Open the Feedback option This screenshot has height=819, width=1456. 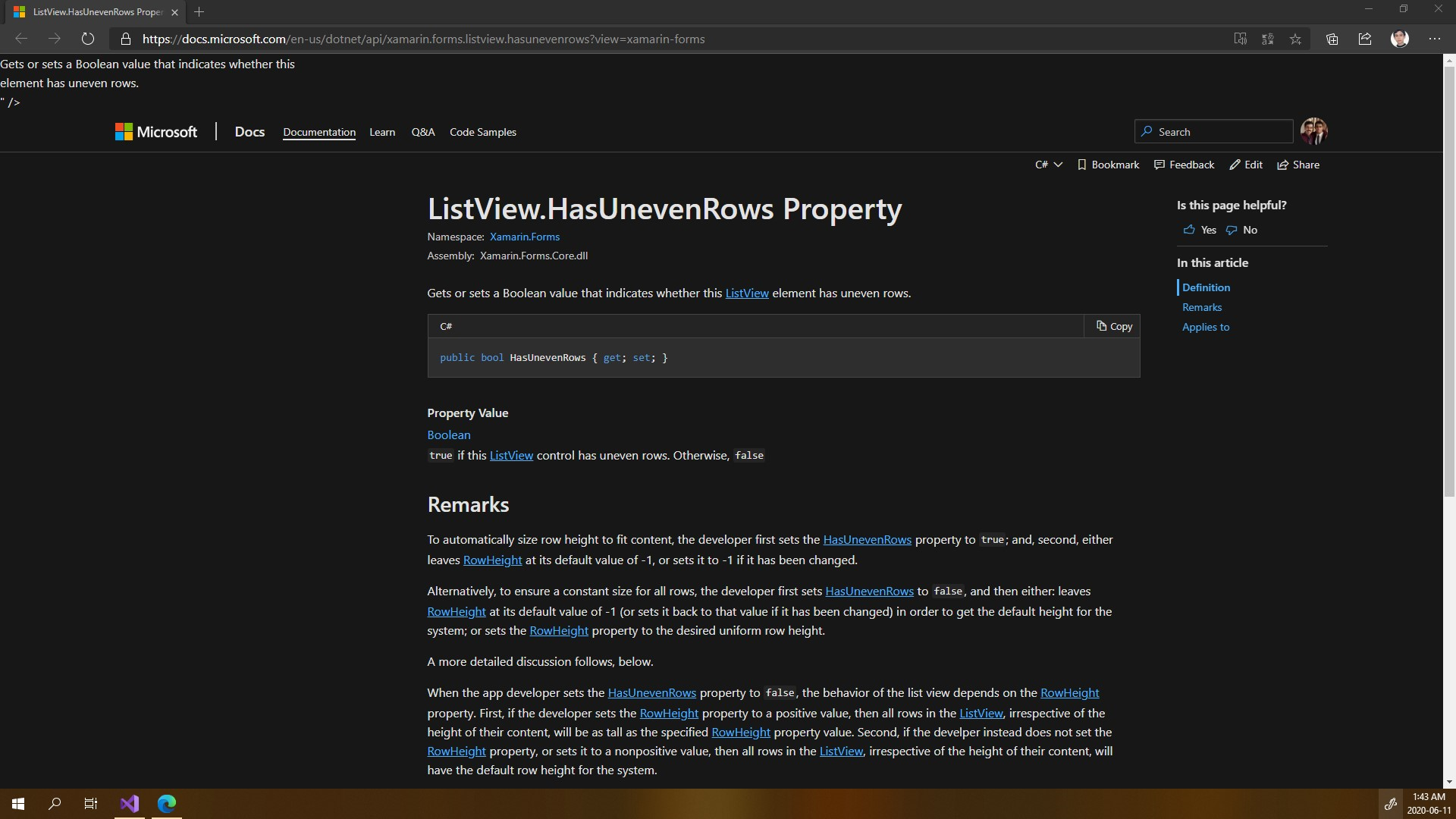(x=1184, y=165)
